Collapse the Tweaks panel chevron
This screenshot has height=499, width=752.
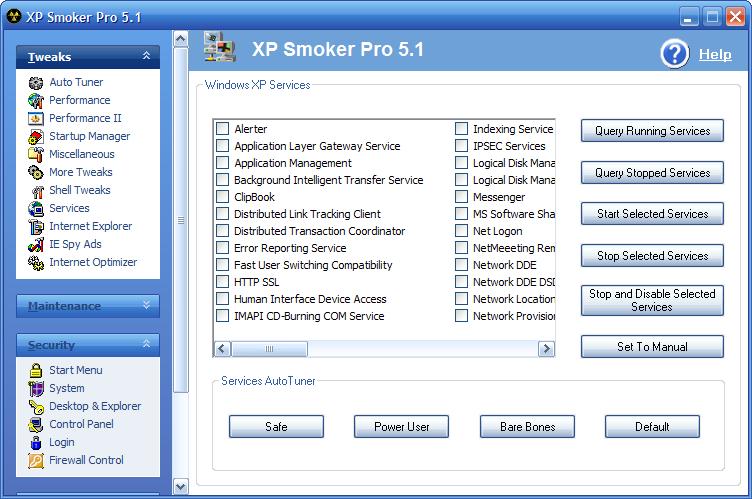(146, 56)
